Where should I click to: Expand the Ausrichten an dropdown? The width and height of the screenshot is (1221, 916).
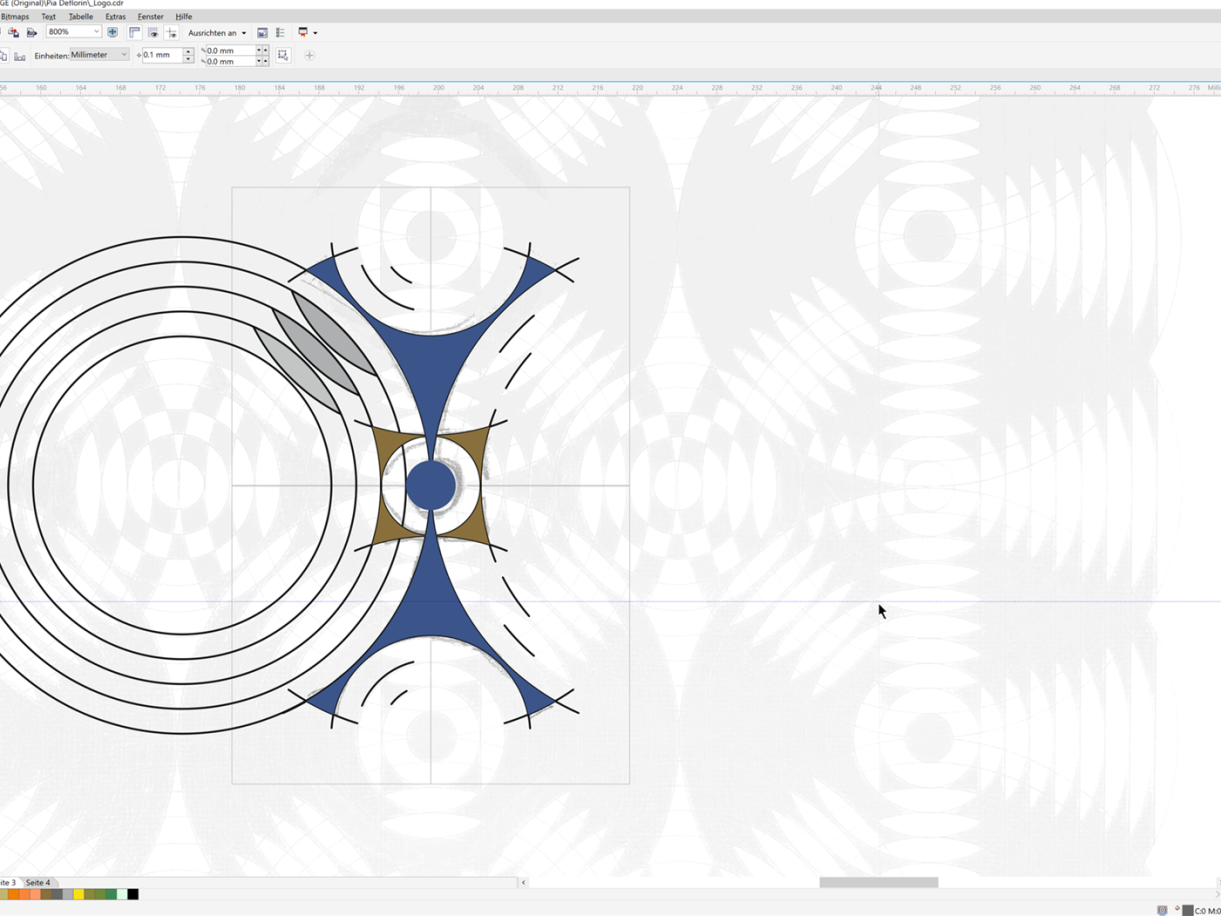tap(243, 33)
